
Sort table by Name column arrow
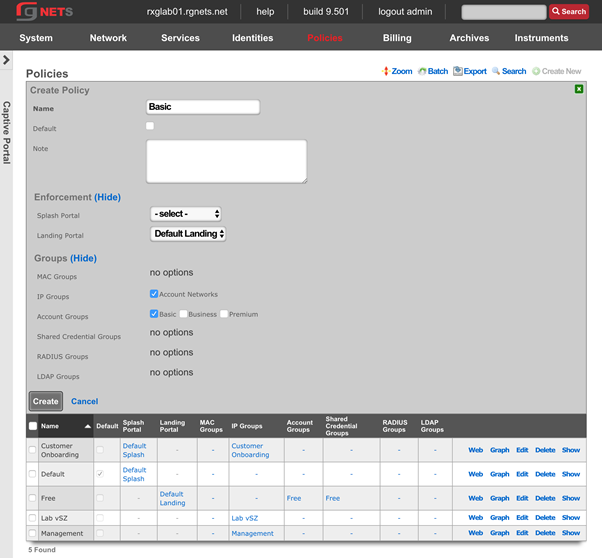coord(87,426)
